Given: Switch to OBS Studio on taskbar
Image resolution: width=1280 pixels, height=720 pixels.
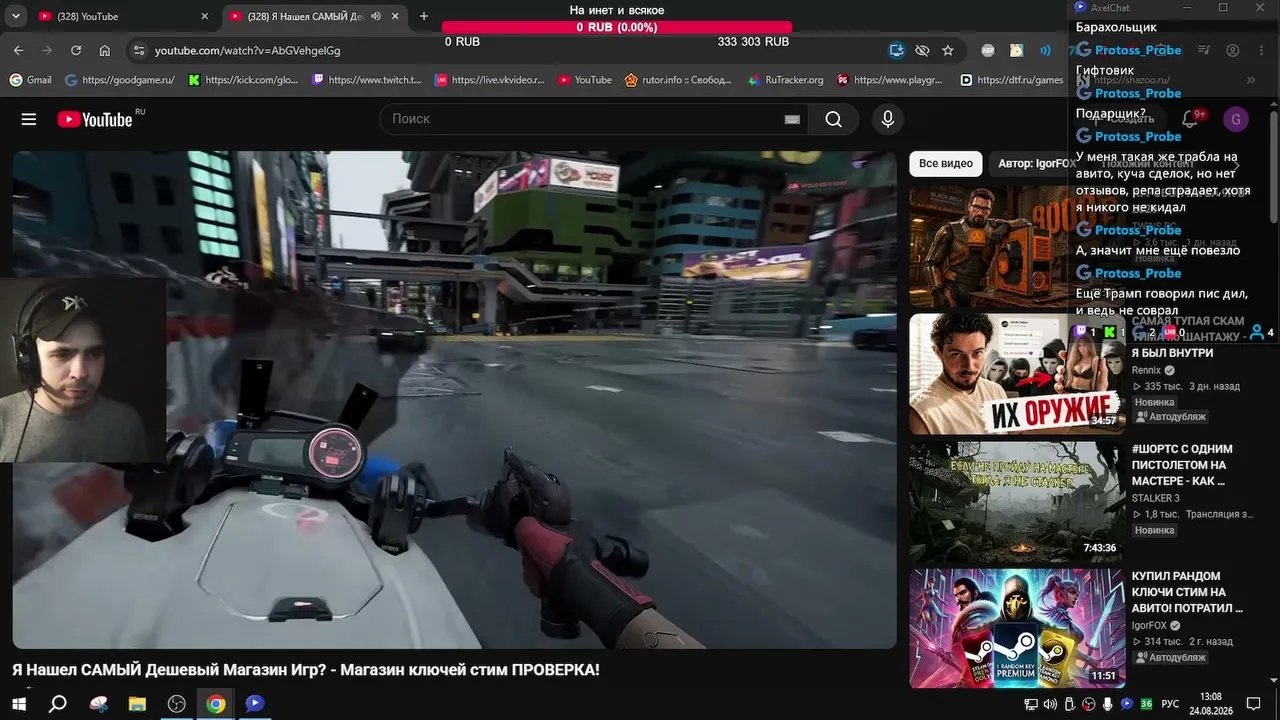Looking at the screenshot, I should pos(177,704).
